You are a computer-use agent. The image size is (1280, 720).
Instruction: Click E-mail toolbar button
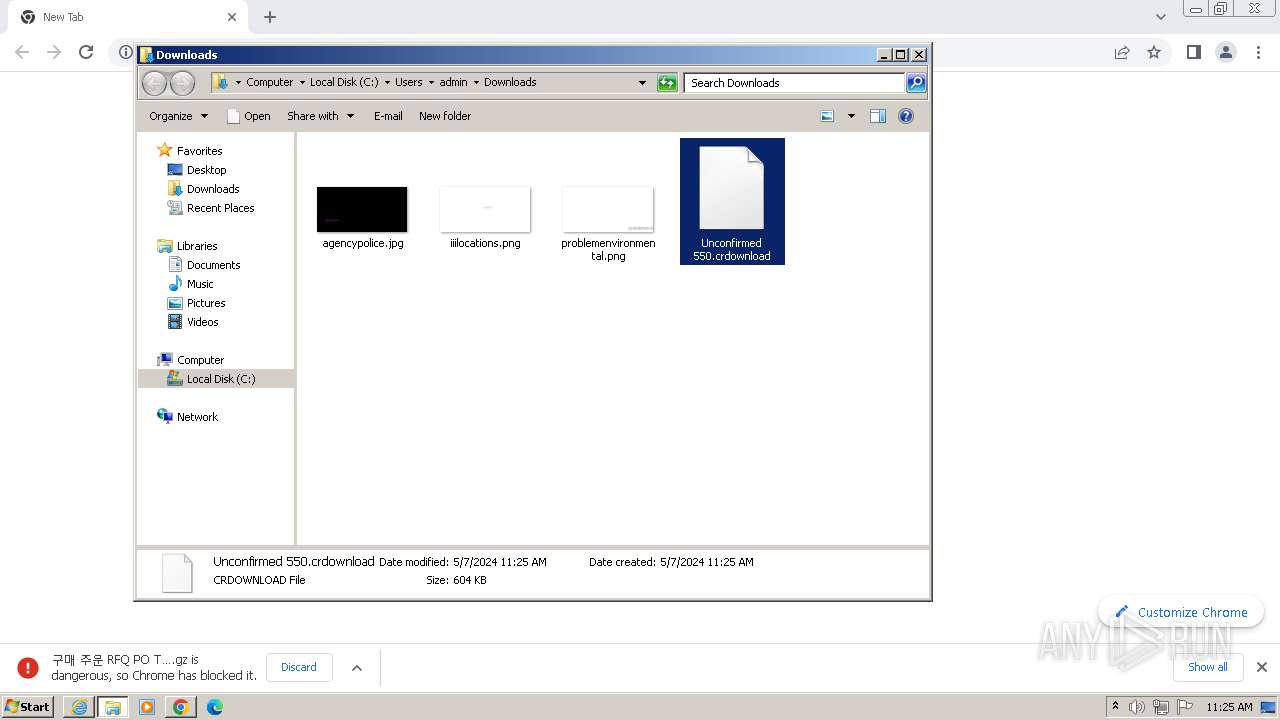point(388,116)
